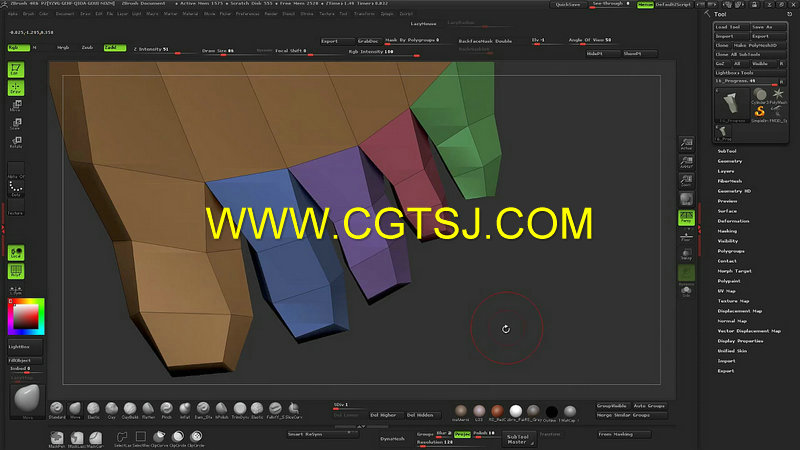800x450 pixels.
Task: Expand the Geometry section
Action: point(730,161)
